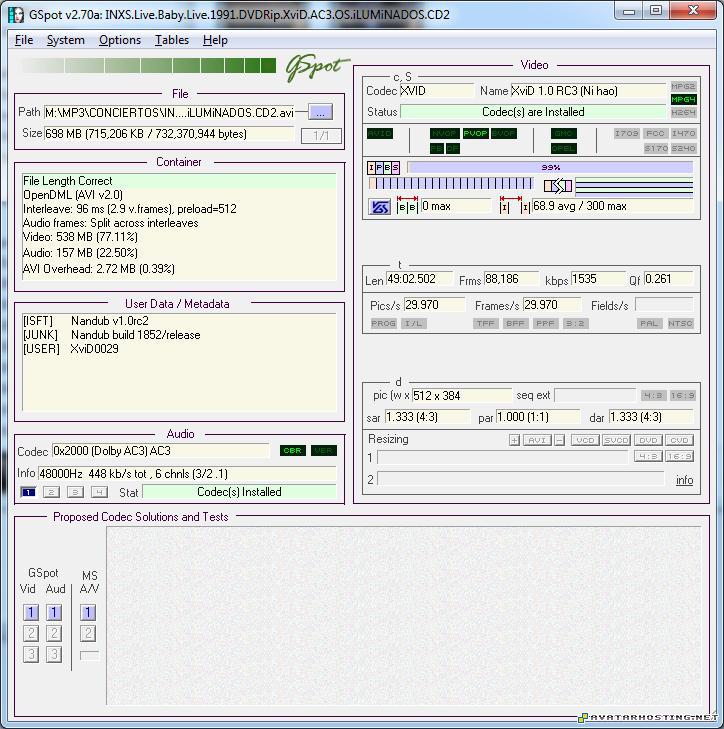The image size is (724, 729).
Task: Open the Options menu
Action: coord(120,40)
